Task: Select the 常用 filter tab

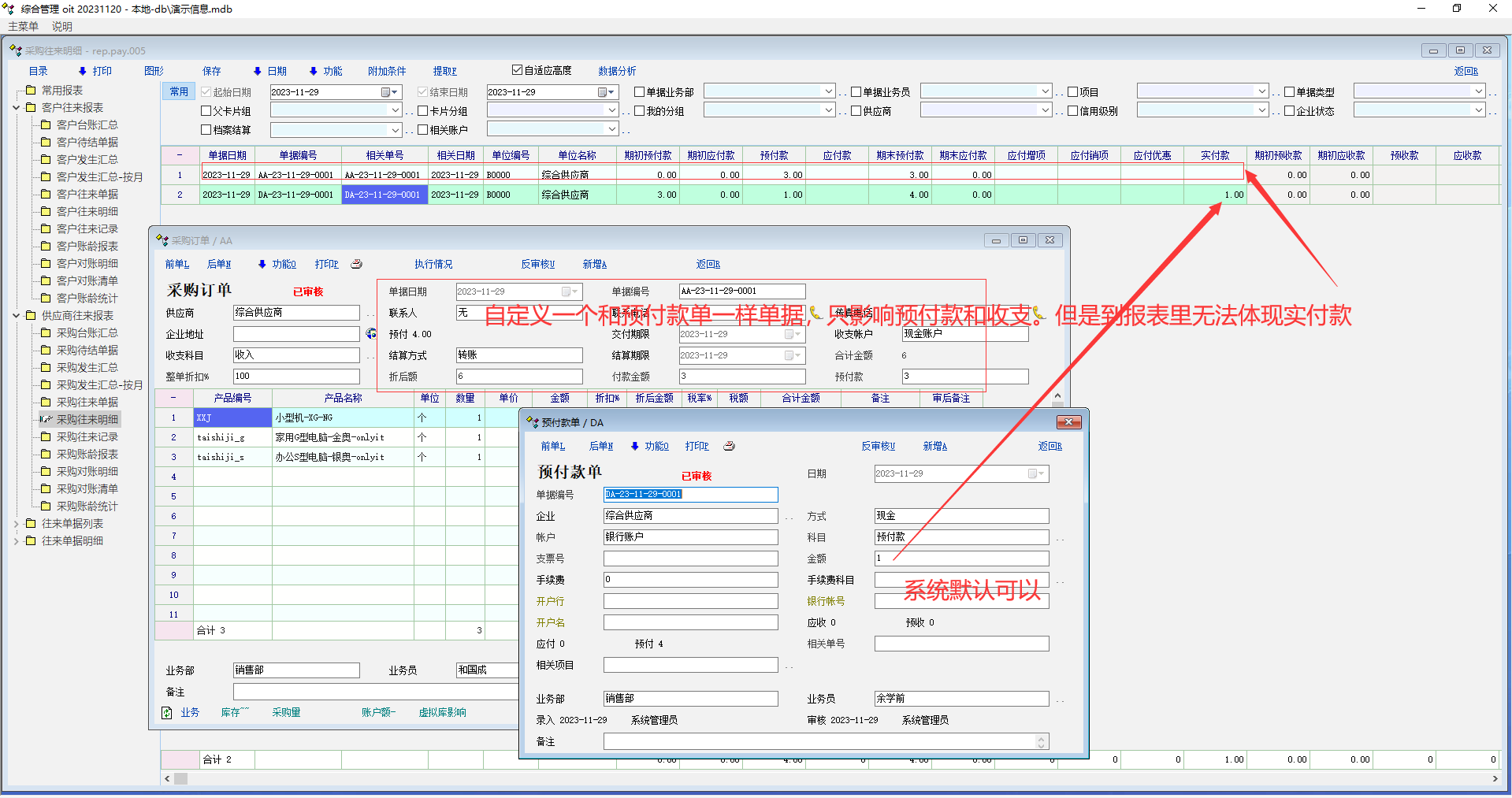Action: (x=179, y=91)
